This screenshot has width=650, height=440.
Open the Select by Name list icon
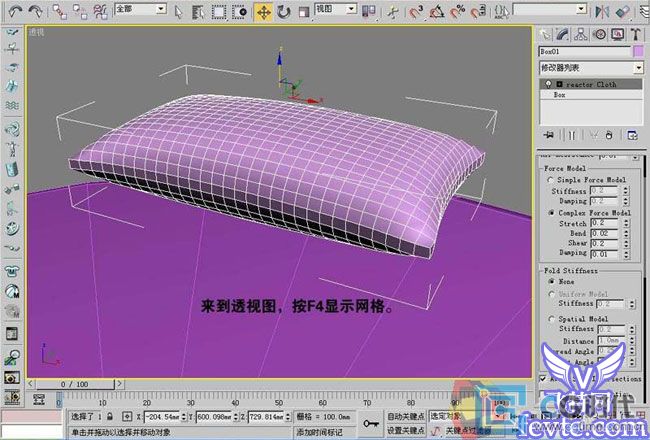point(199,12)
